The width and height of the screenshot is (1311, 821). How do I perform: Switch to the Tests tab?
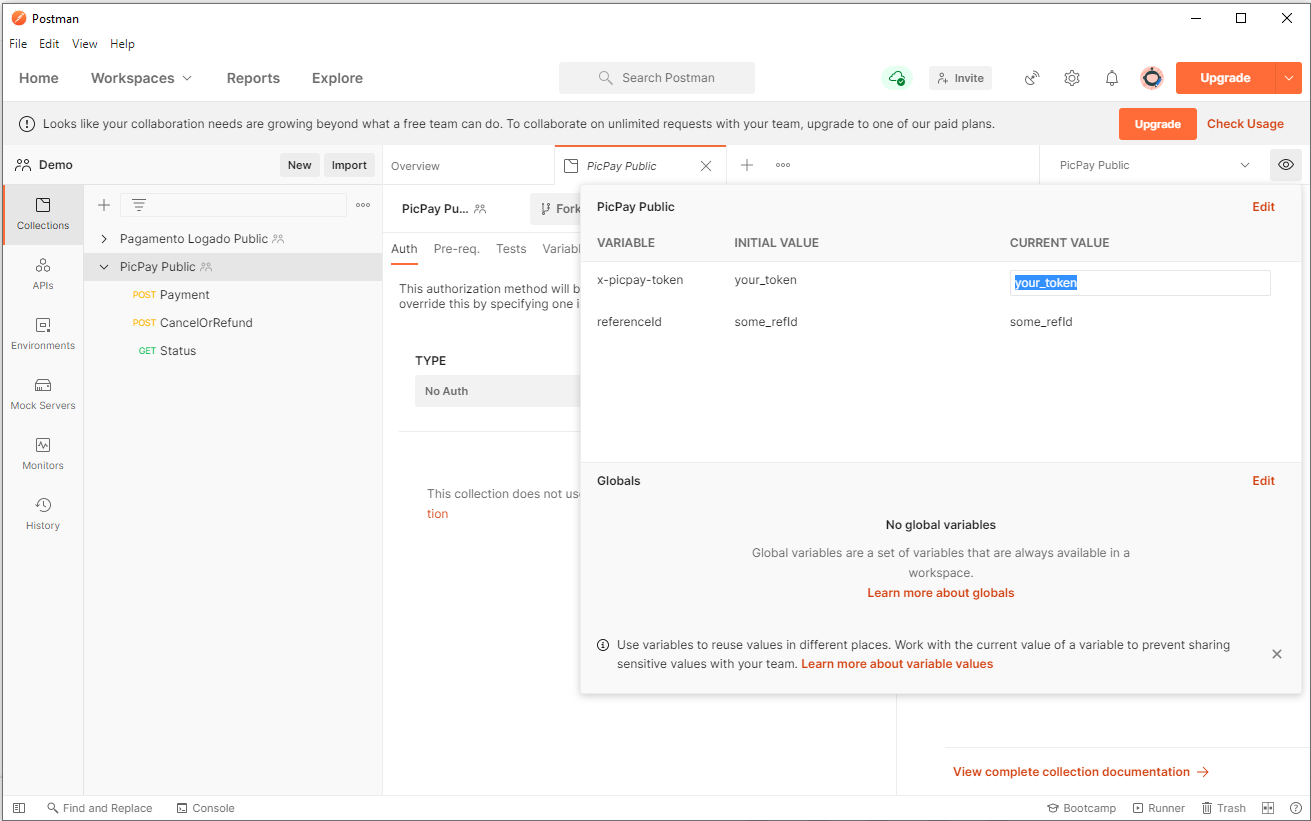511,249
